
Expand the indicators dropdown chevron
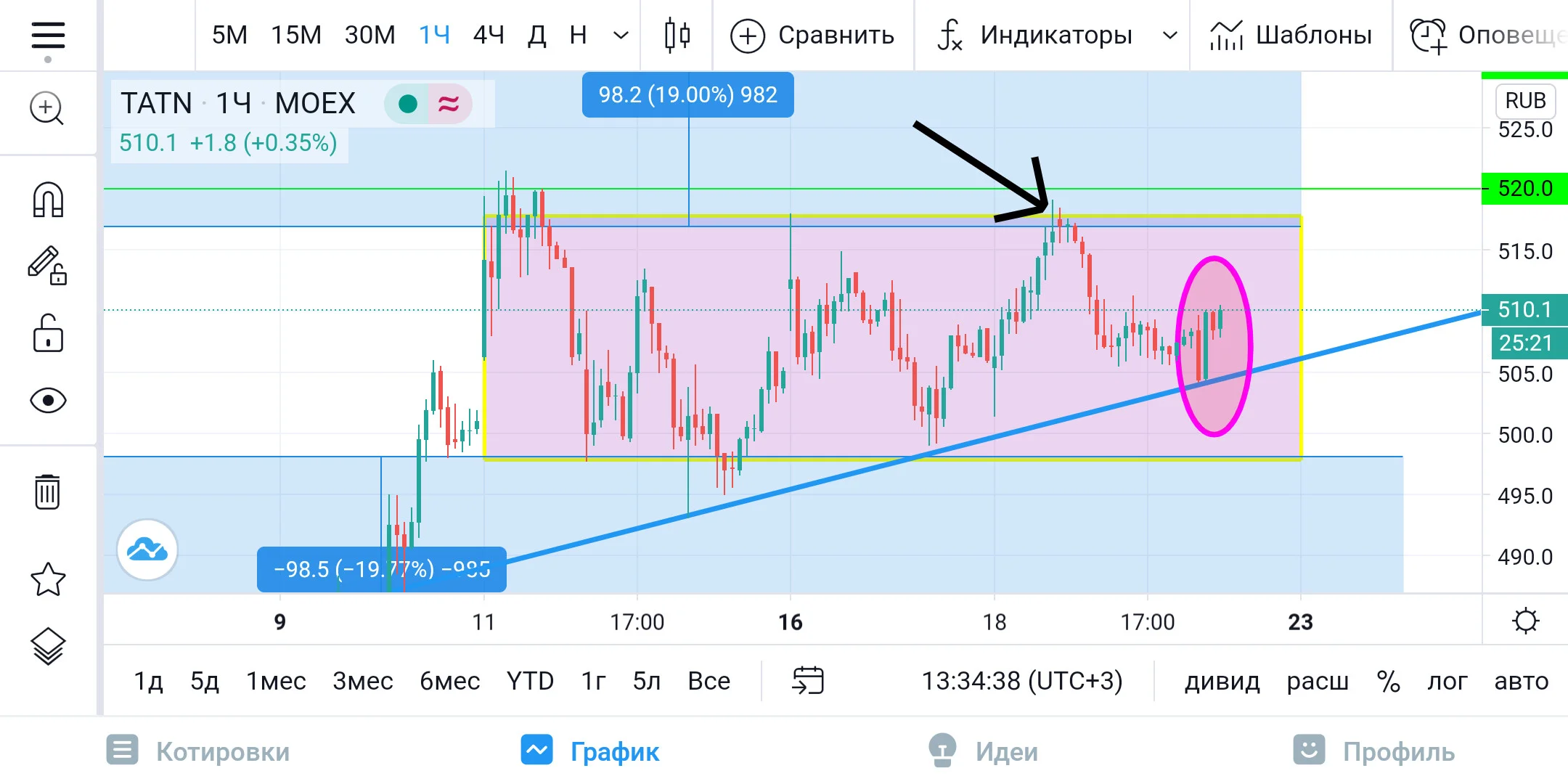click(x=1169, y=35)
